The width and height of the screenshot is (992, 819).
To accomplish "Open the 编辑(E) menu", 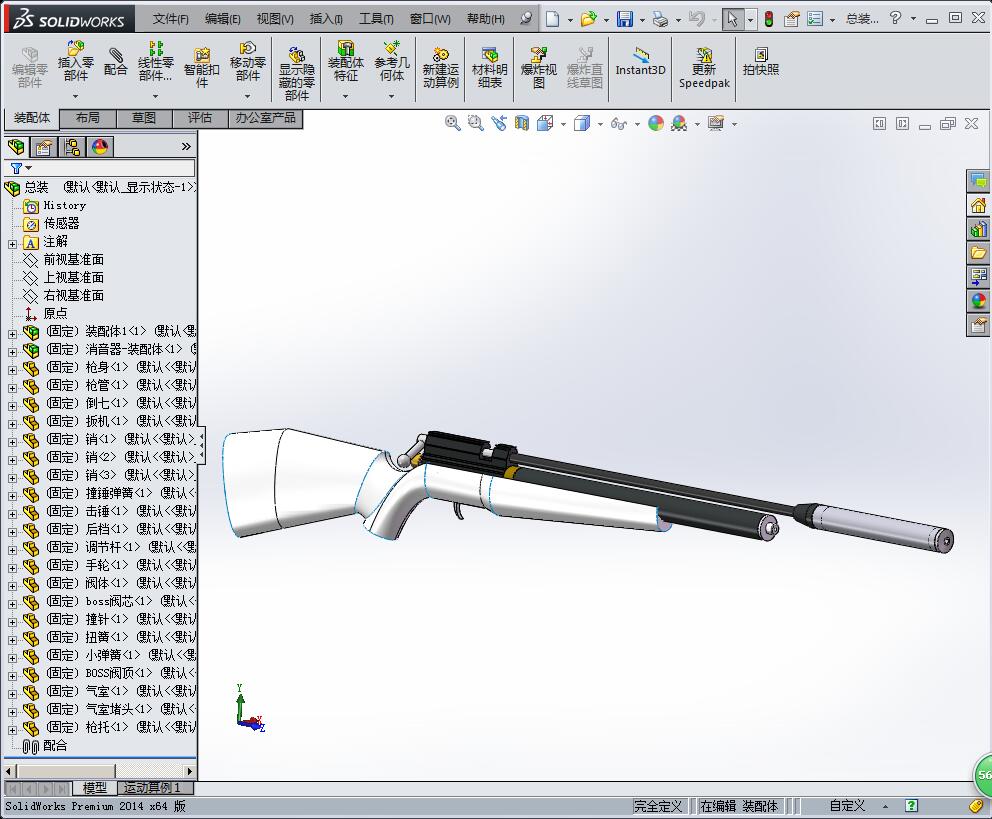I will [222, 19].
